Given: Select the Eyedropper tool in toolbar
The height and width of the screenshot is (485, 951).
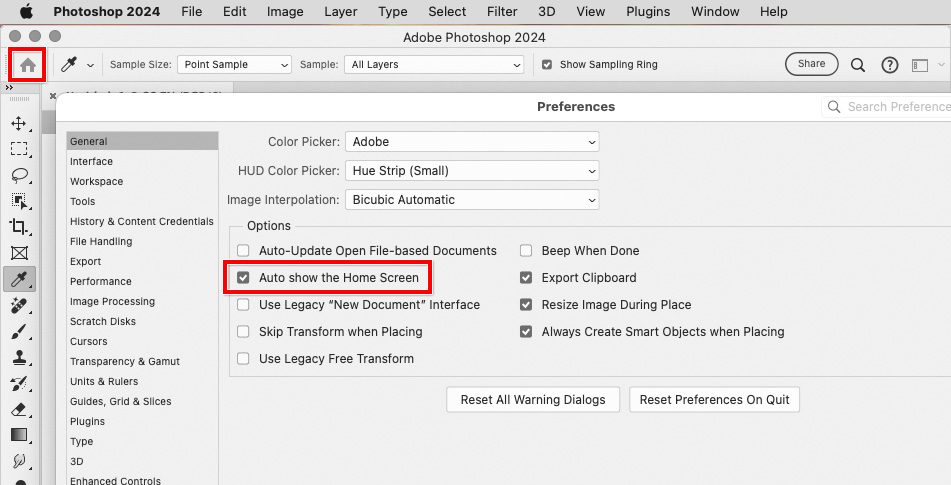Looking at the screenshot, I should point(19,279).
